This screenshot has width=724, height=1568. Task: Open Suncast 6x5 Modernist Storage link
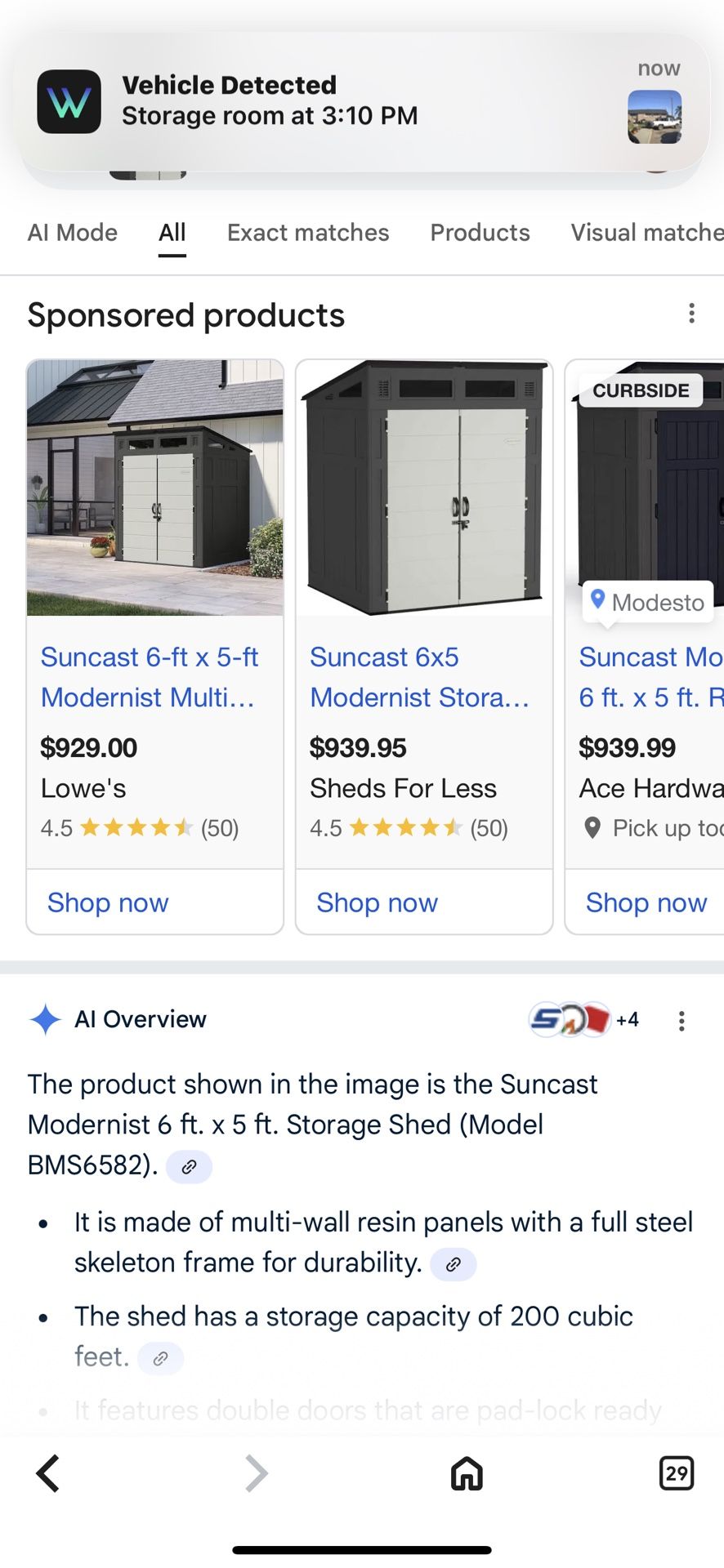coord(418,677)
